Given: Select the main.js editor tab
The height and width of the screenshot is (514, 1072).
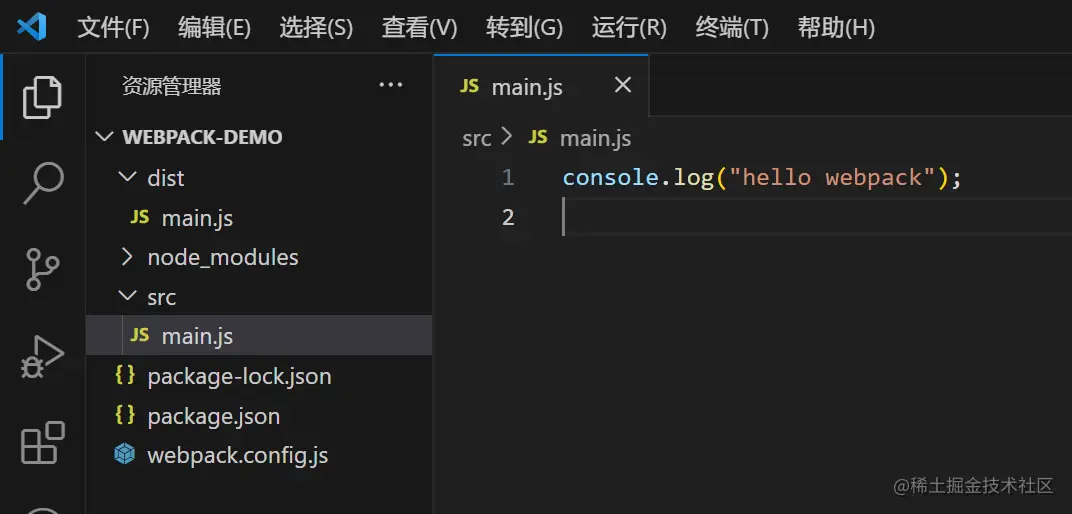Looking at the screenshot, I should (541, 85).
